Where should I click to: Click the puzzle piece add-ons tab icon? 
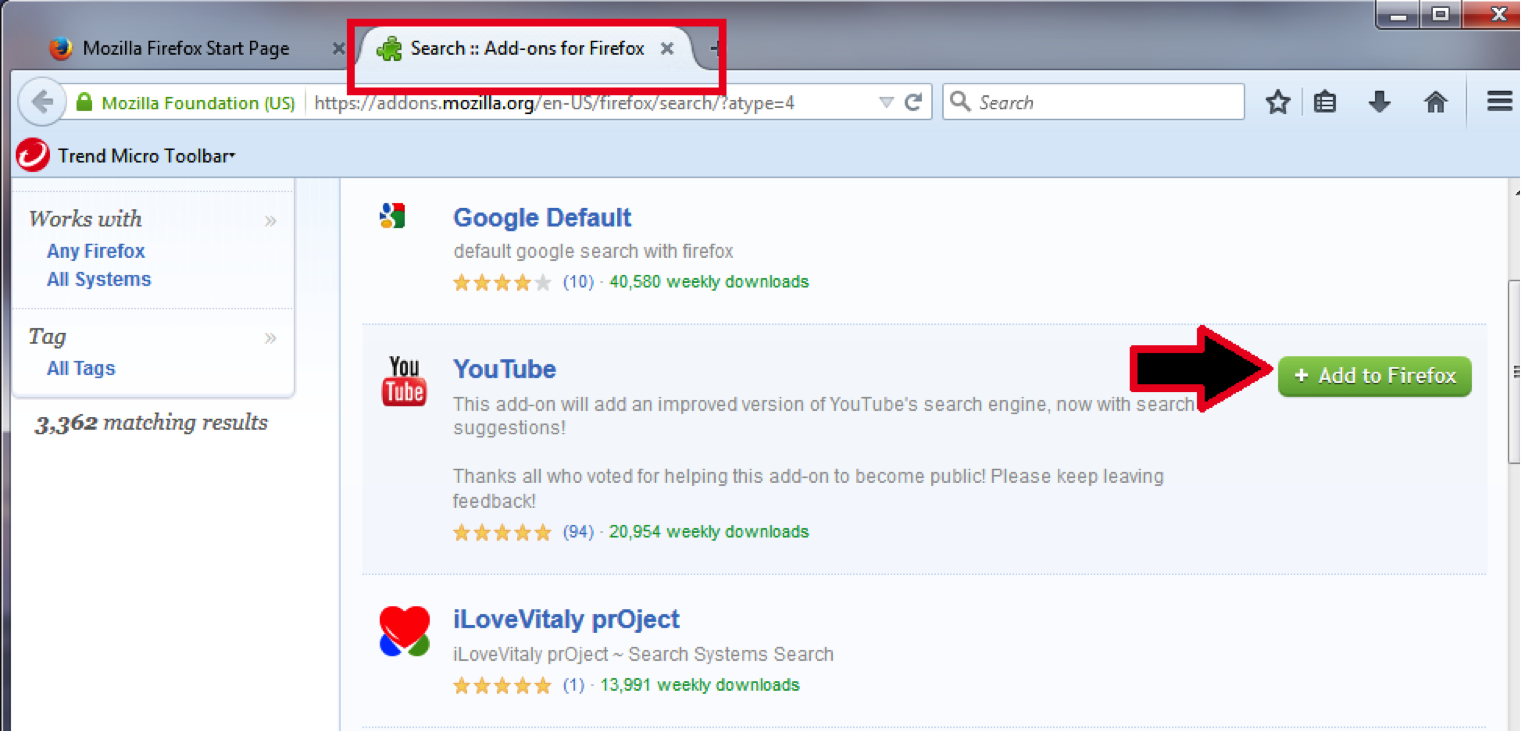389,49
